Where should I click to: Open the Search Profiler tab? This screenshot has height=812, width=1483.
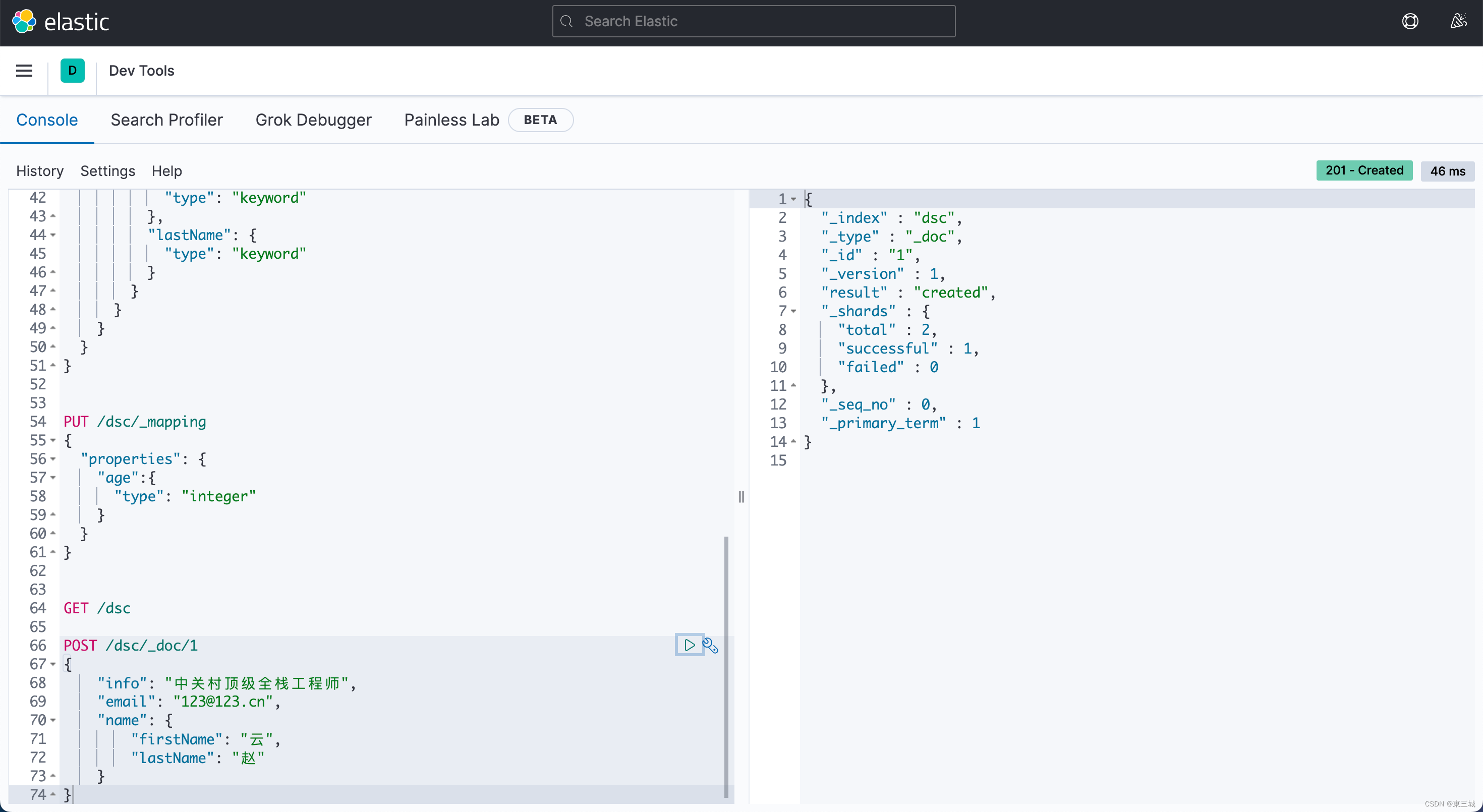point(166,120)
